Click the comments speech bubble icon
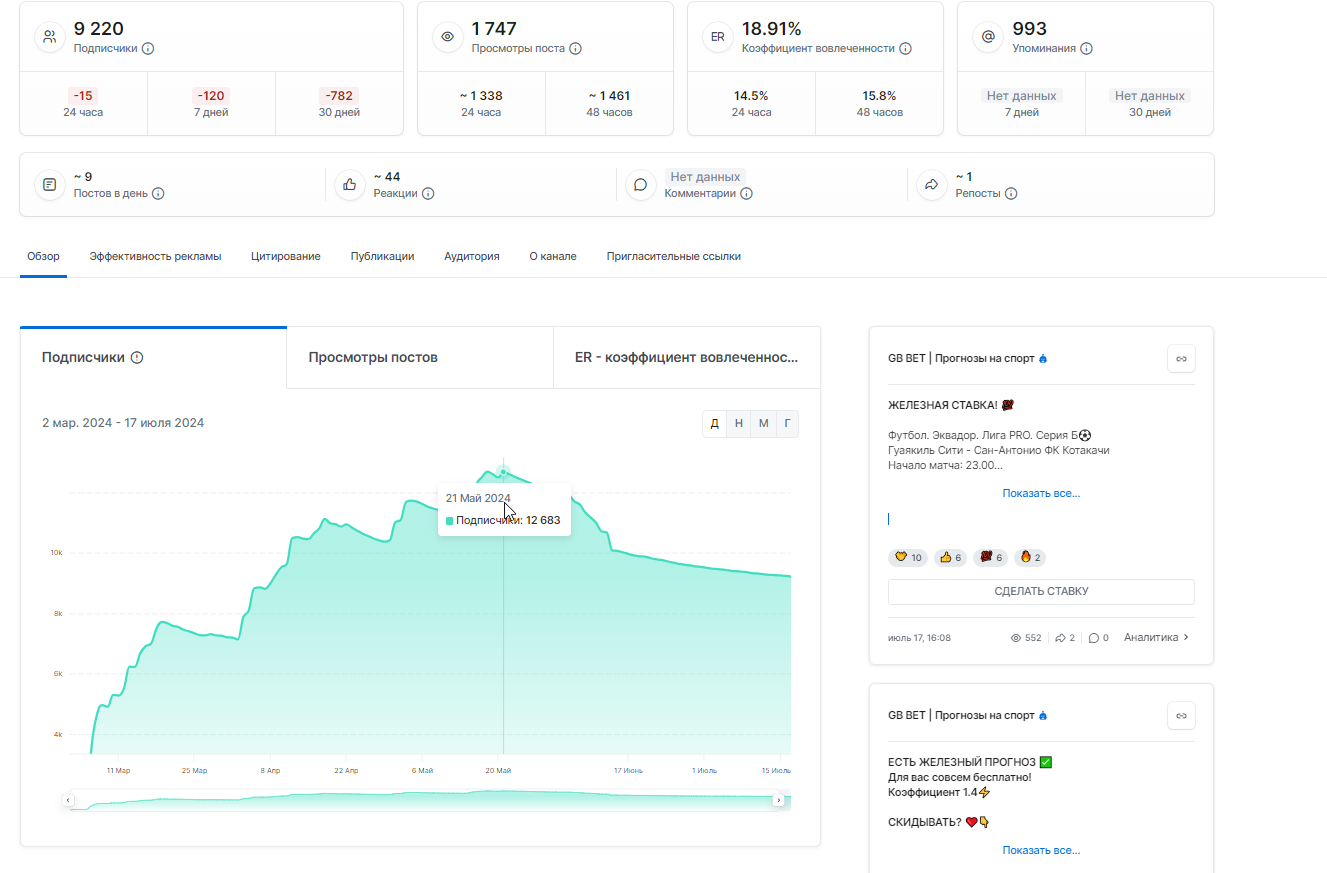Image resolution: width=1327 pixels, height=873 pixels. (x=641, y=185)
